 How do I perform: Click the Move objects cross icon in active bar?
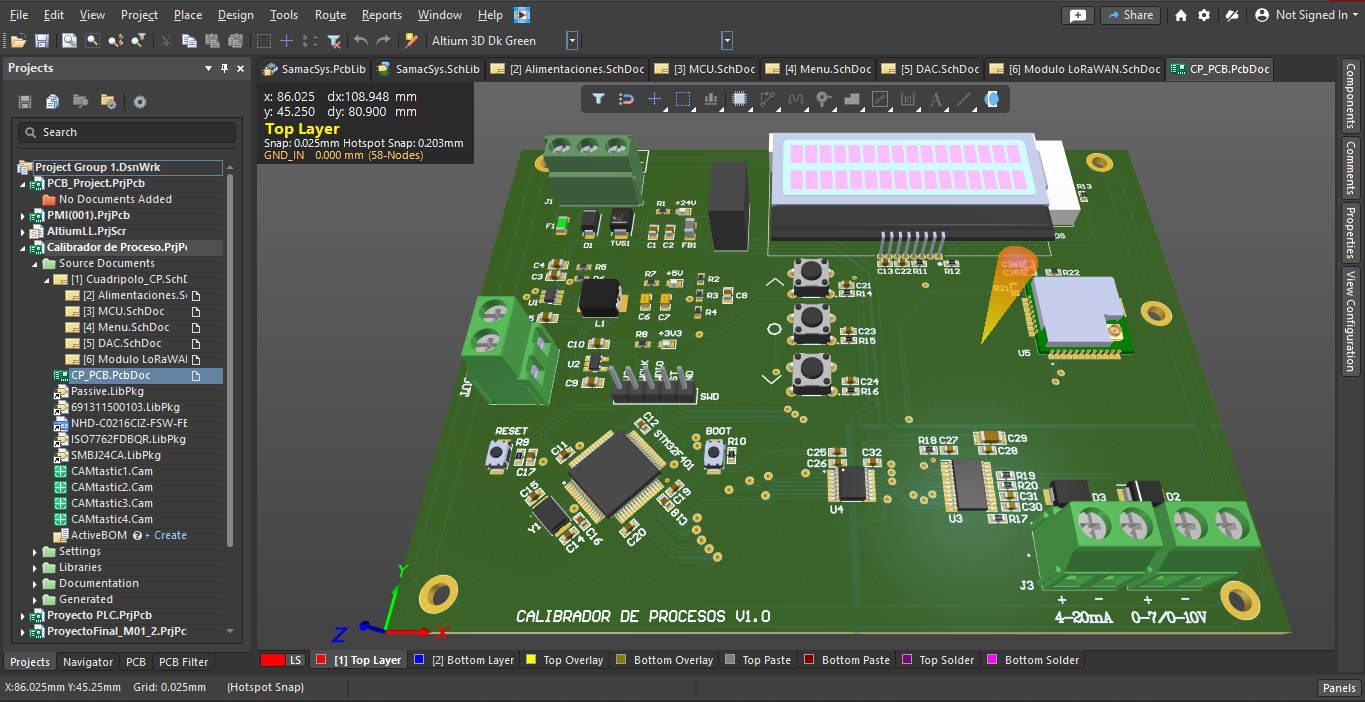click(x=654, y=99)
